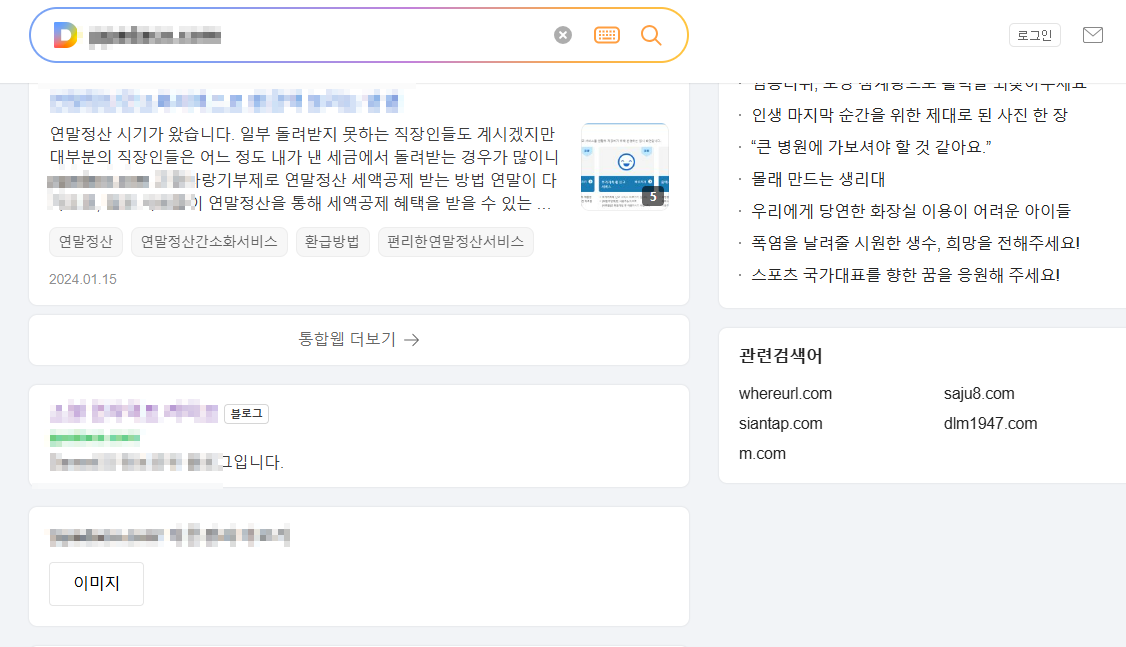This screenshot has height=647, width=1126.
Task: Click the arrow icon next to 통합웹 더보기
Action: [412, 340]
